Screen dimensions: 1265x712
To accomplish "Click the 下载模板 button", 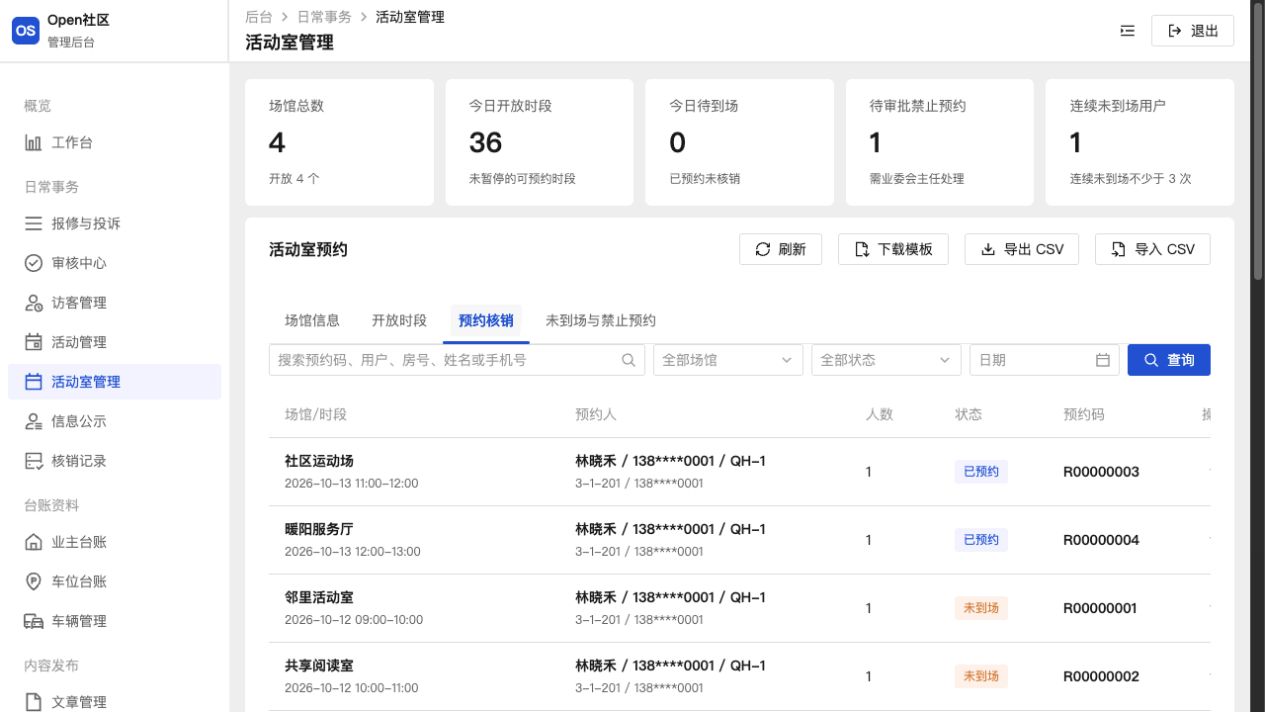I will (893, 249).
